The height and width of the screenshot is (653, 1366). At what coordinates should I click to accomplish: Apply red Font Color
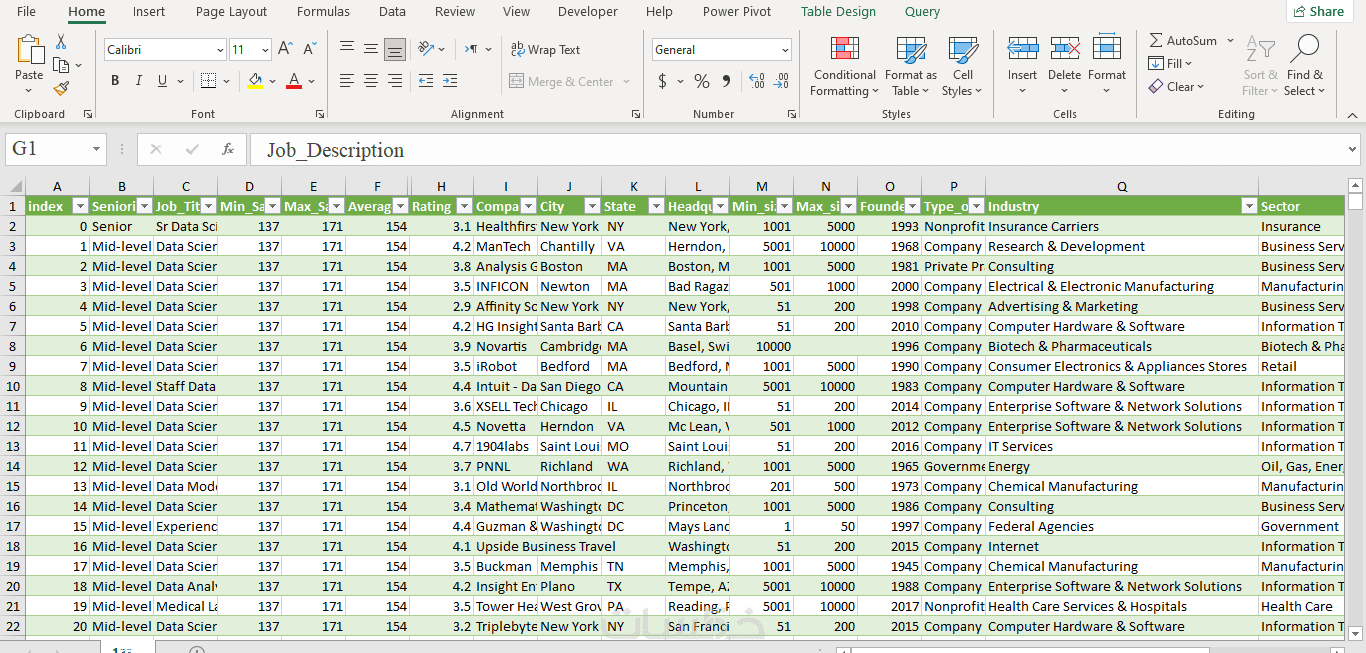(294, 81)
